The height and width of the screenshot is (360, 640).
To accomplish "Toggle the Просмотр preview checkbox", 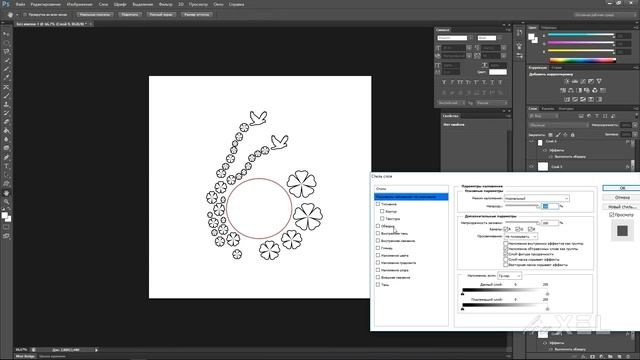I will tap(611, 215).
